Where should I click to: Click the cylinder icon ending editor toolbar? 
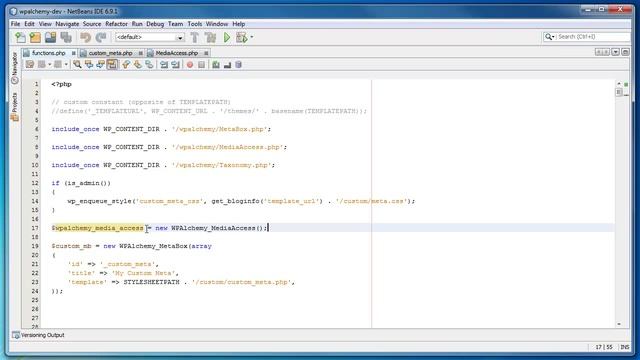click(238, 64)
